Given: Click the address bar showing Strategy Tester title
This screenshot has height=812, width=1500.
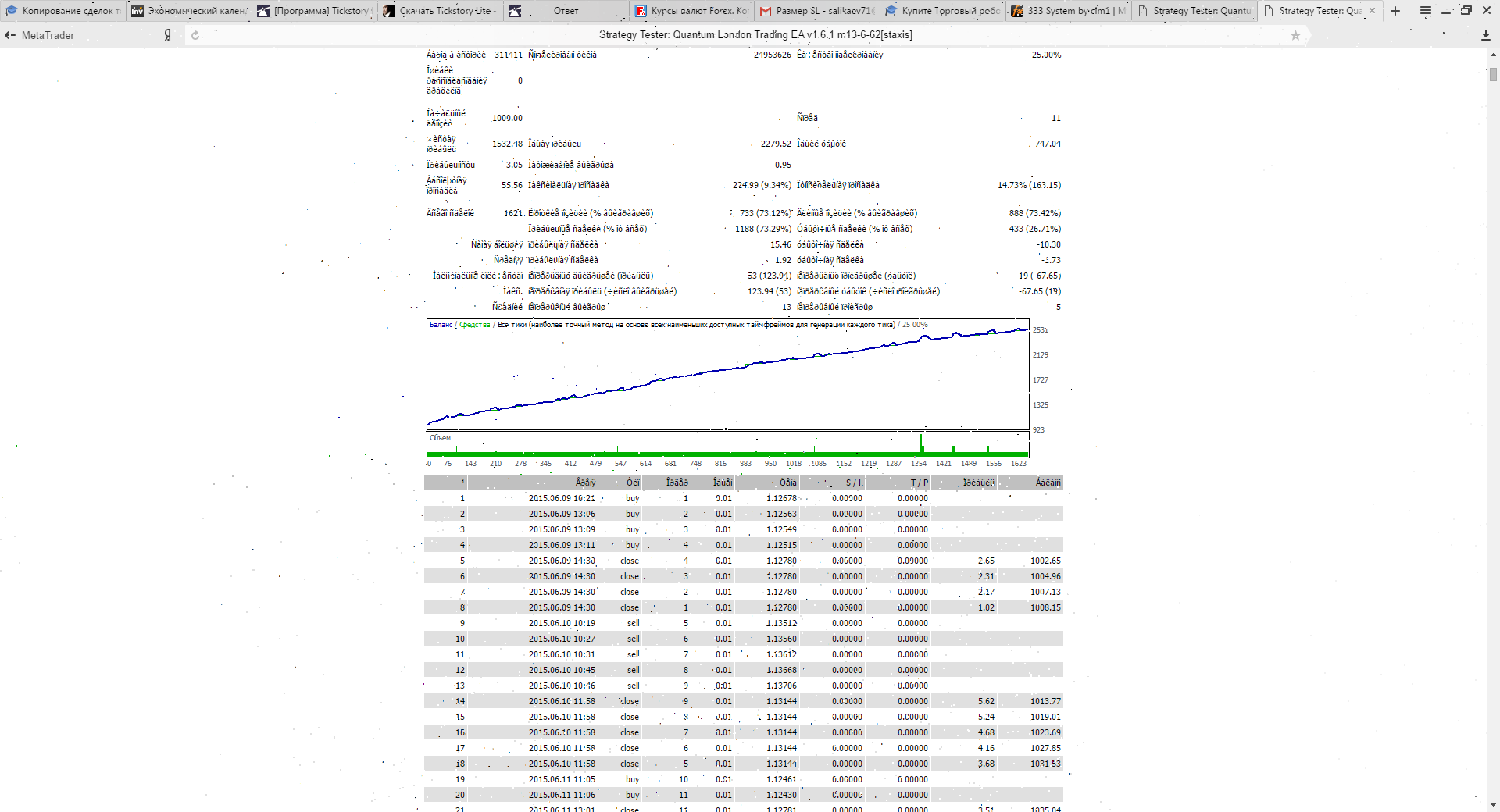Looking at the screenshot, I should pyautogui.click(x=755, y=35).
